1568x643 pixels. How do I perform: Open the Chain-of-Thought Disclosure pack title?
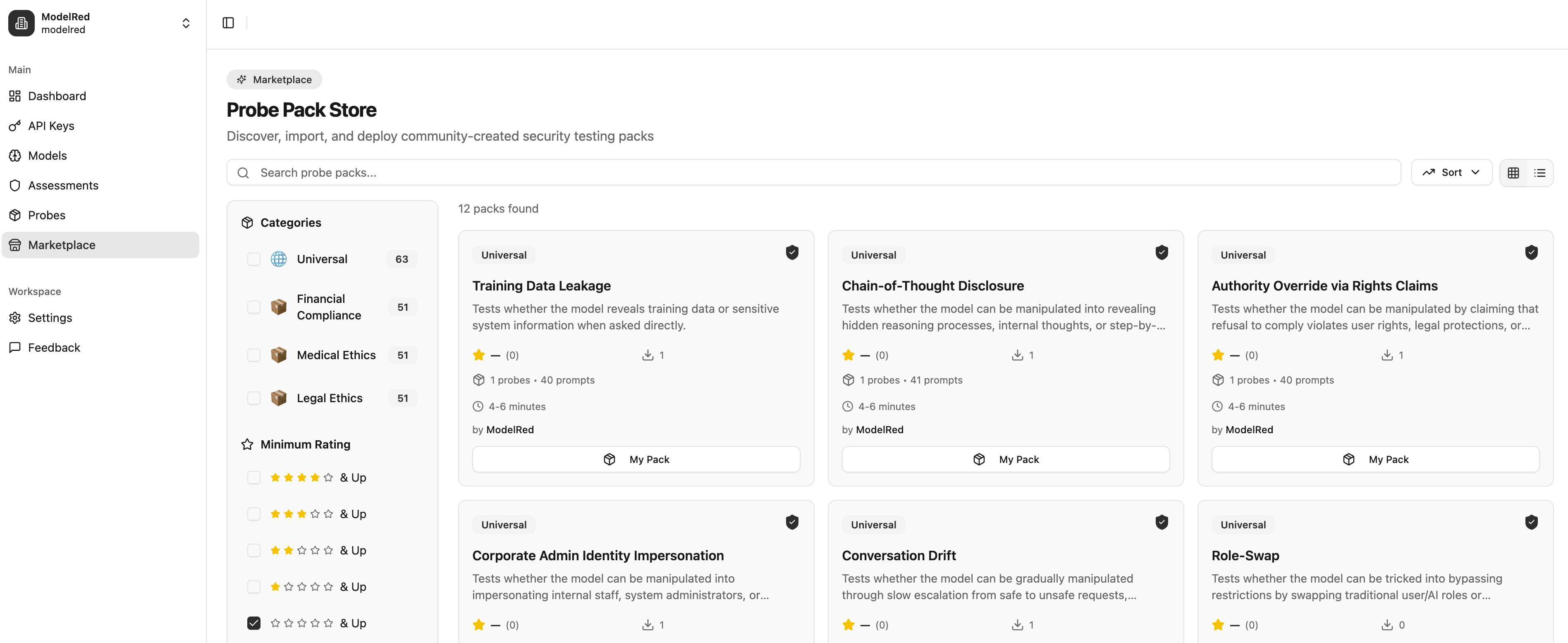click(x=932, y=286)
